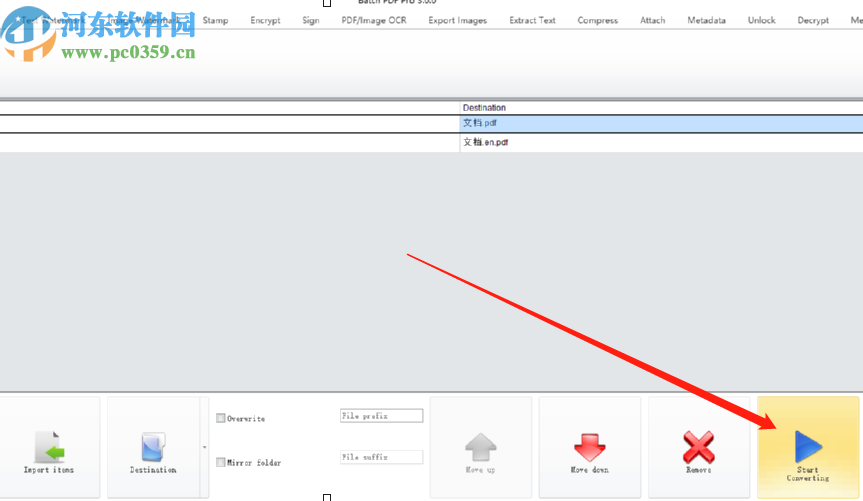Open the Export Images tab
863x501 pixels.
click(458, 20)
